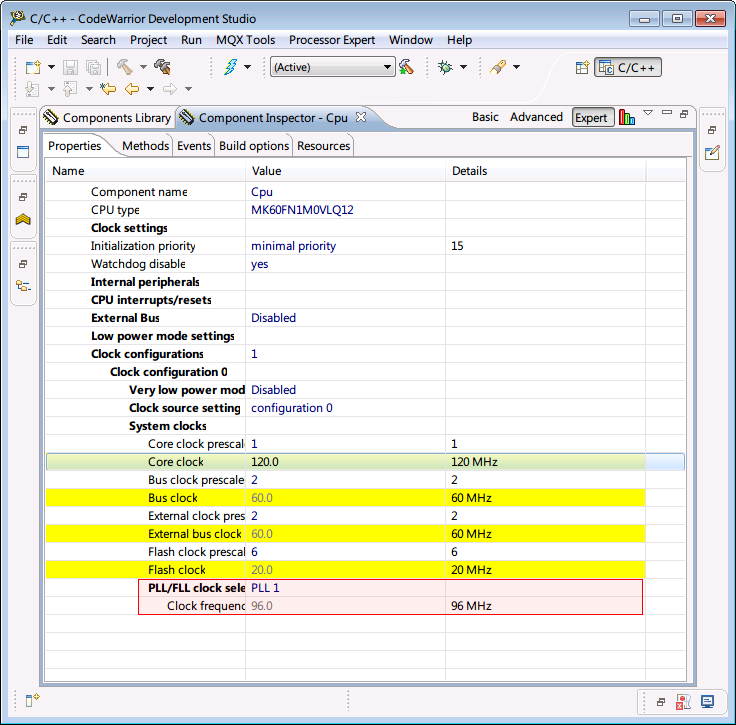
Task: Open the flash programmer dropdown arrow
Action: [247, 67]
